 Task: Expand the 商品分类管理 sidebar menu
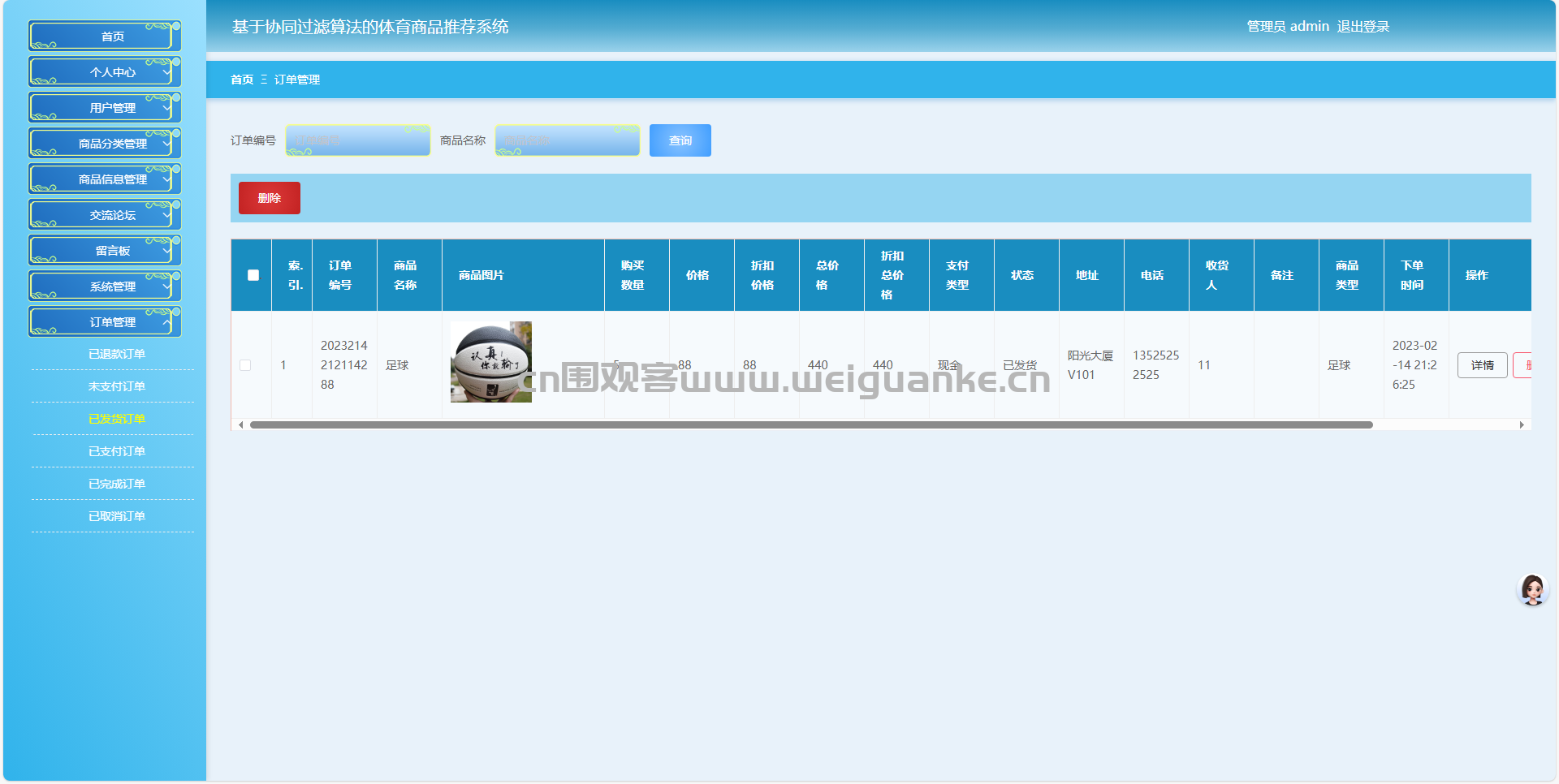105,144
